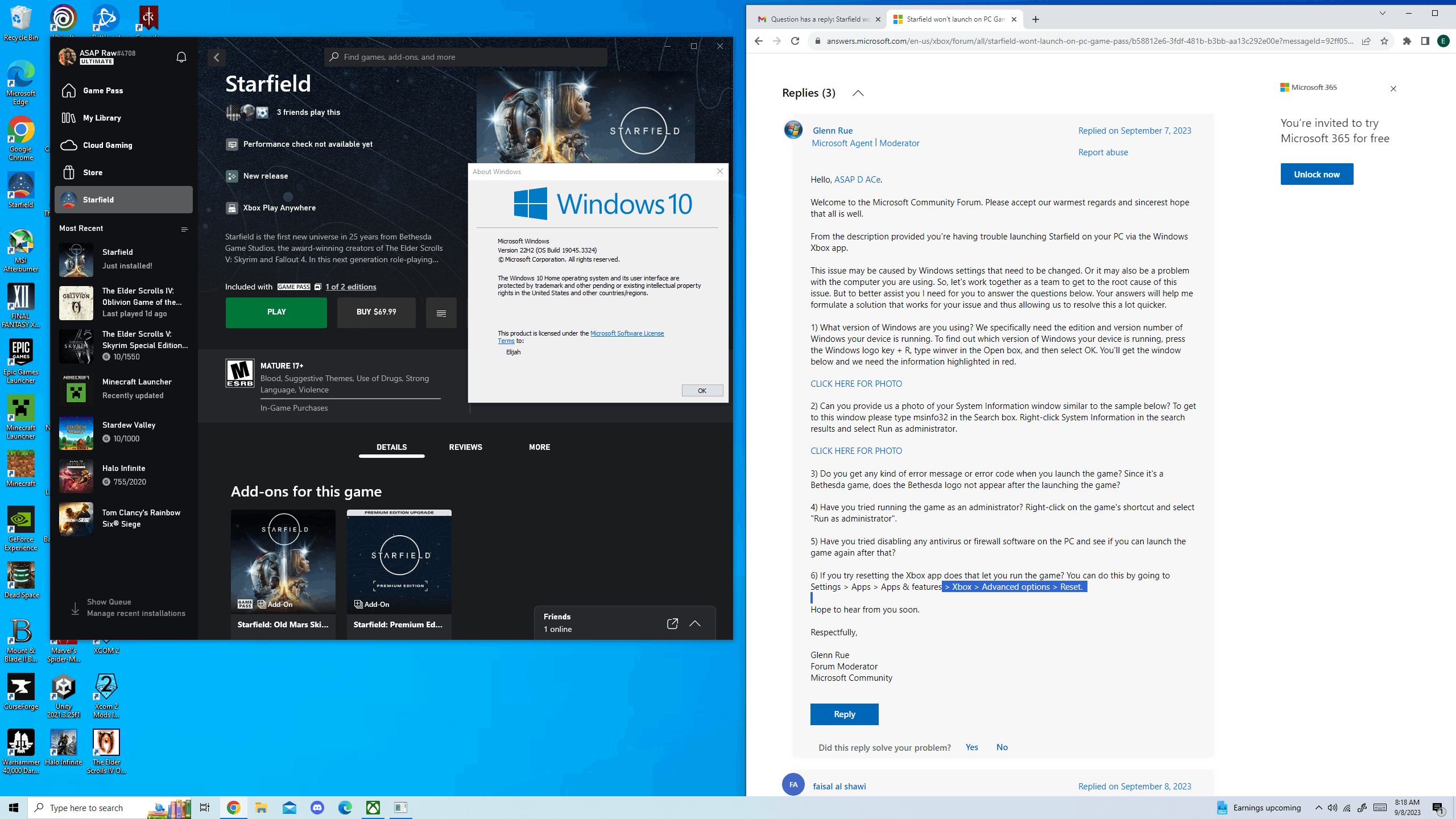
Task: Open notification bell icon
Action: [181, 57]
